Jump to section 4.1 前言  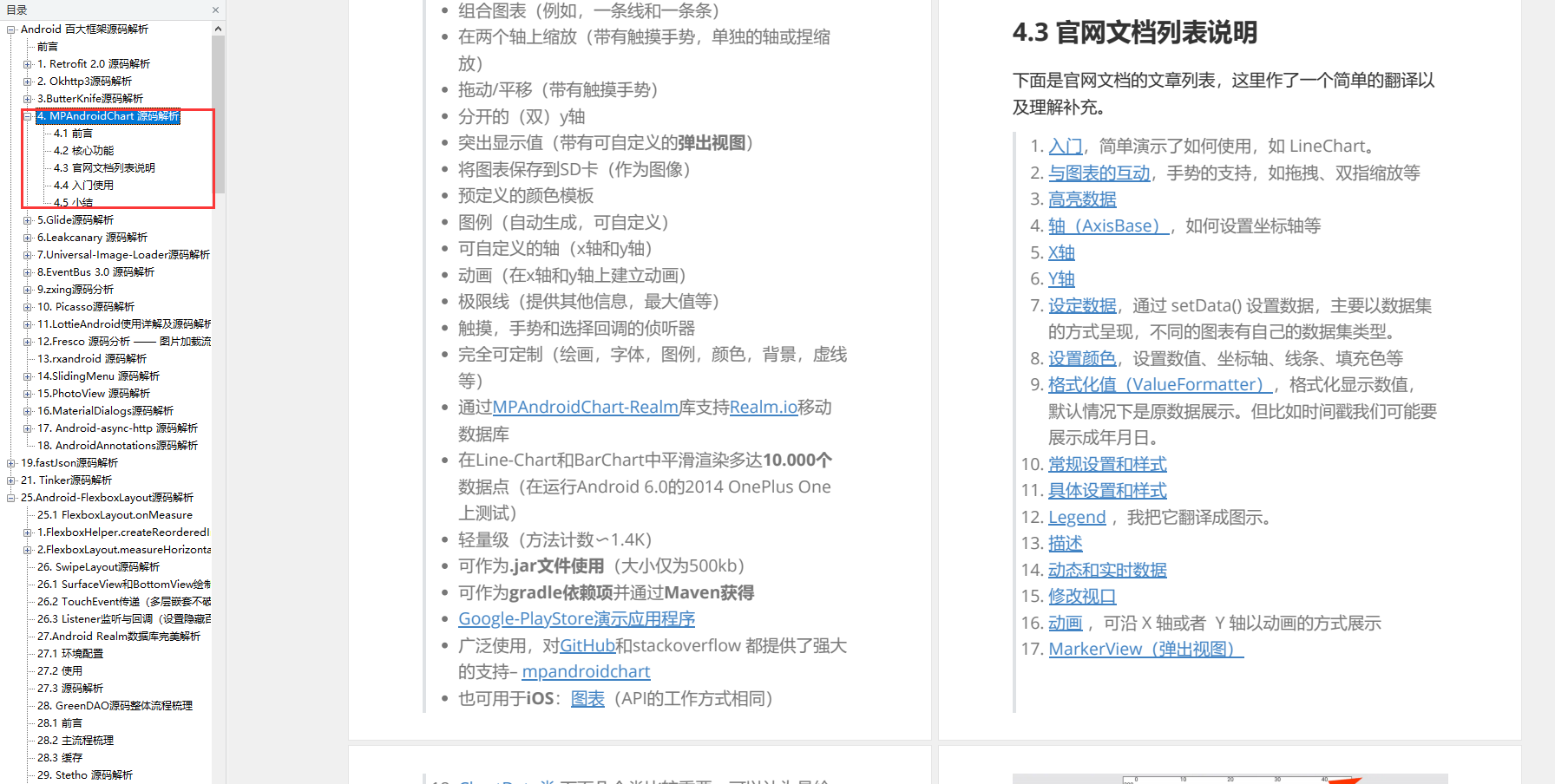click(73, 134)
